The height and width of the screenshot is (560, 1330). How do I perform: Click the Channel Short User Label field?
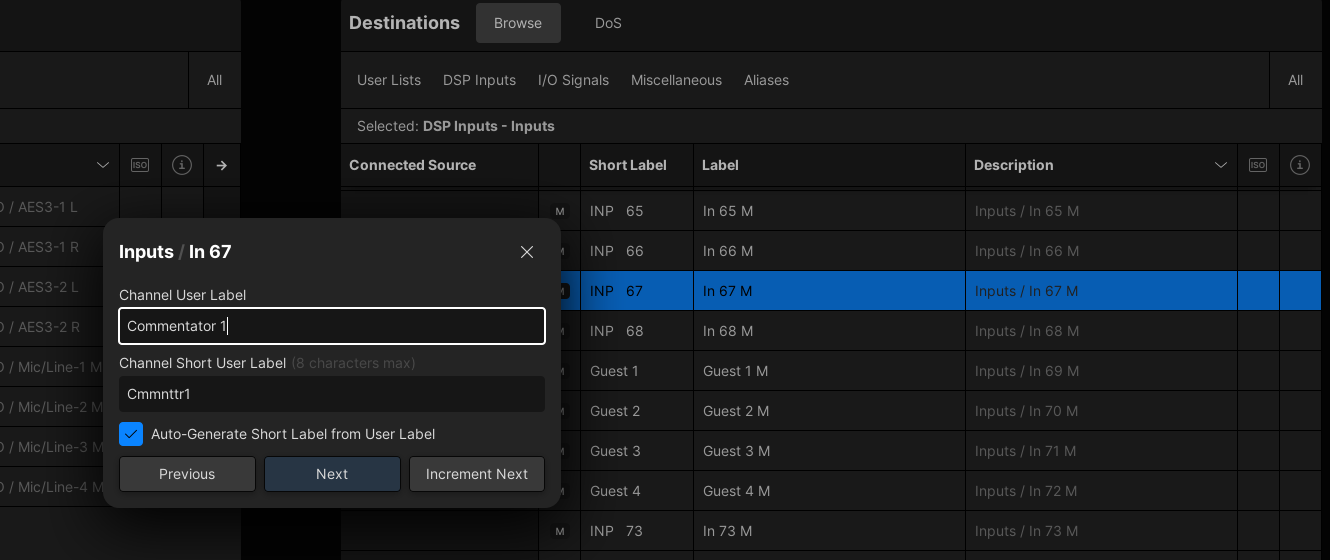point(332,394)
